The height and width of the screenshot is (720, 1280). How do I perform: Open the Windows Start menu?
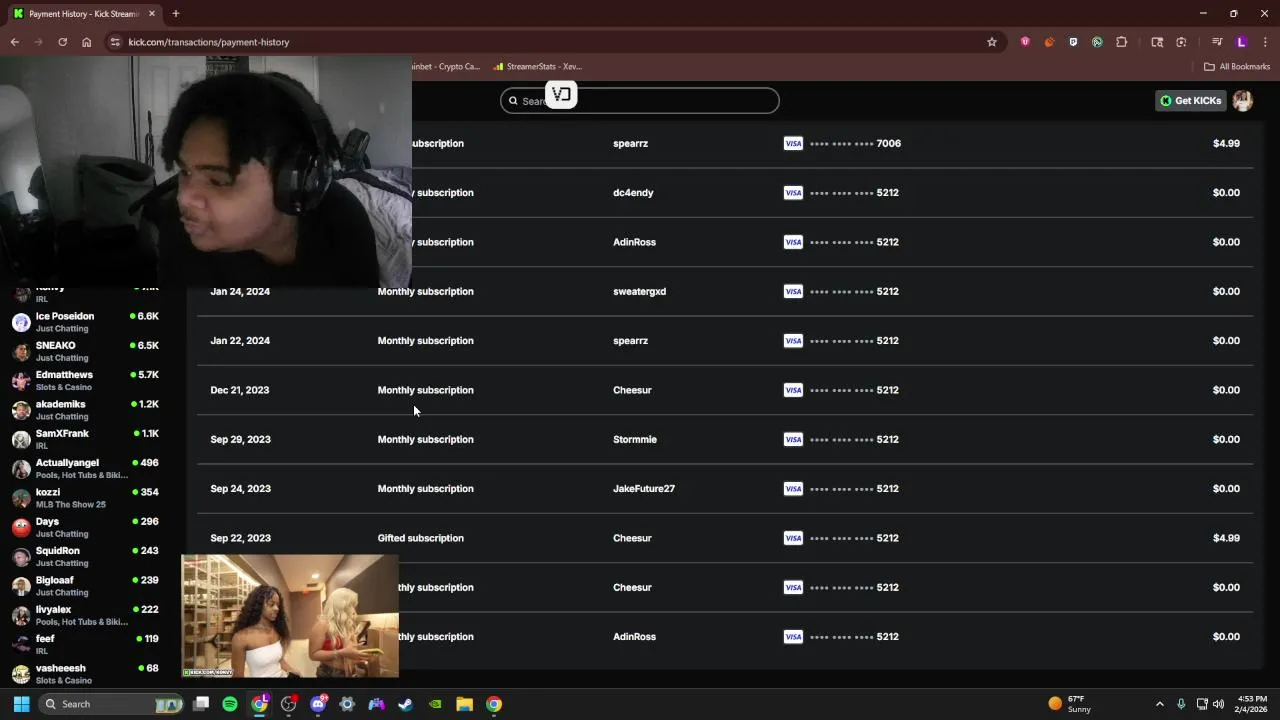click(21, 704)
